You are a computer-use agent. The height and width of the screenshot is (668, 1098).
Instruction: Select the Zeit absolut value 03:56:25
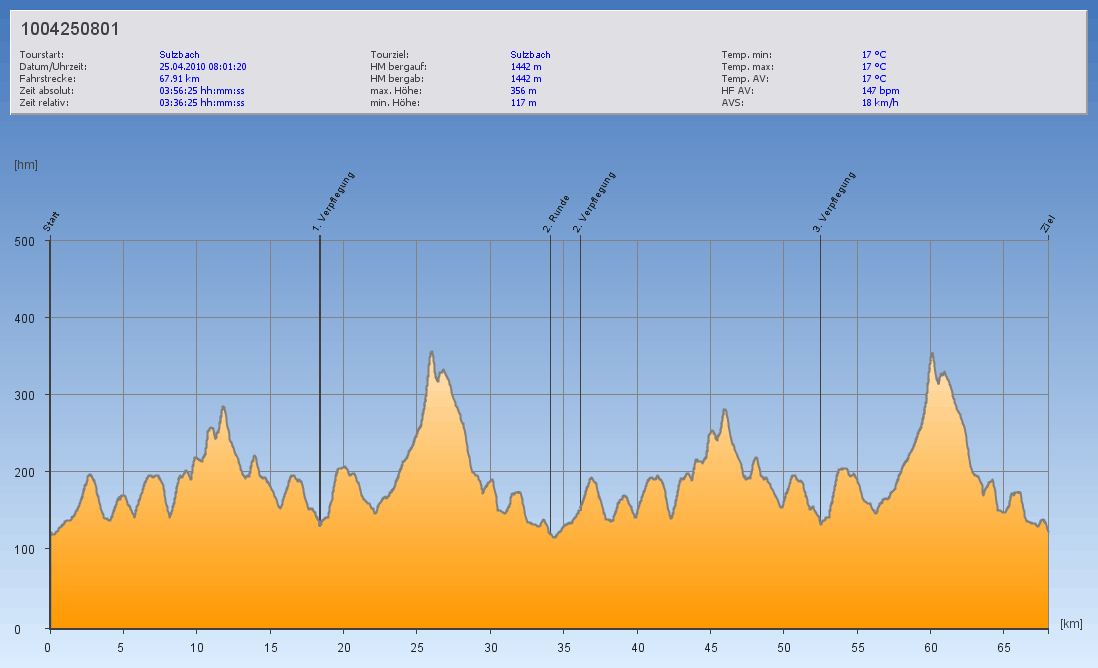(201, 91)
